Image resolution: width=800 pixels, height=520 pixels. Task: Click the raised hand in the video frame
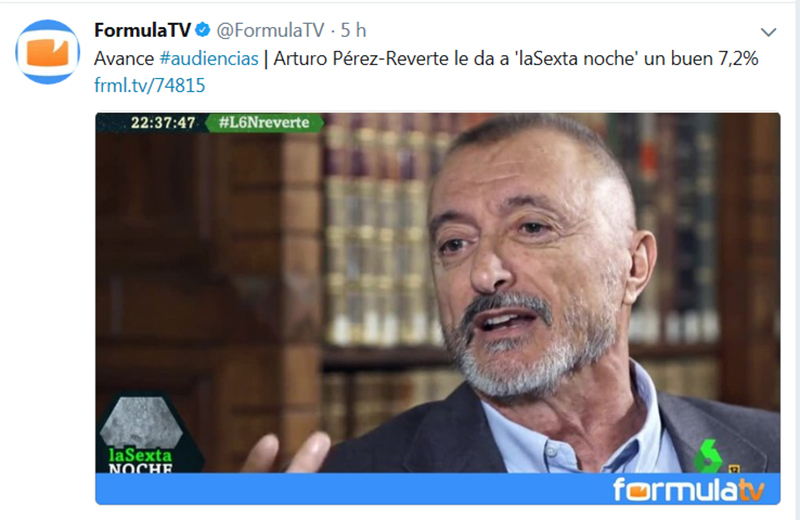(x=288, y=453)
